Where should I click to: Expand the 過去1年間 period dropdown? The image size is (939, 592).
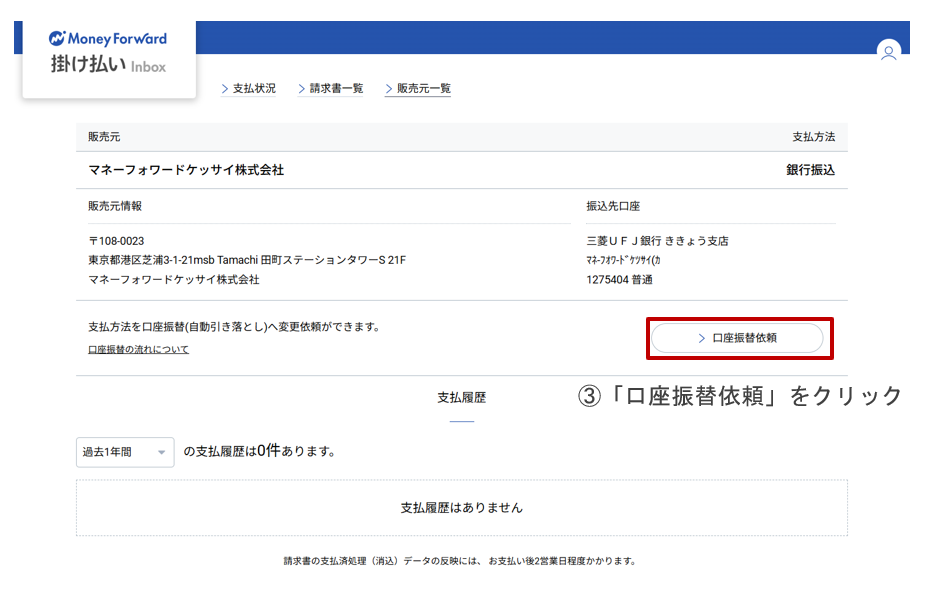pos(125,452)
